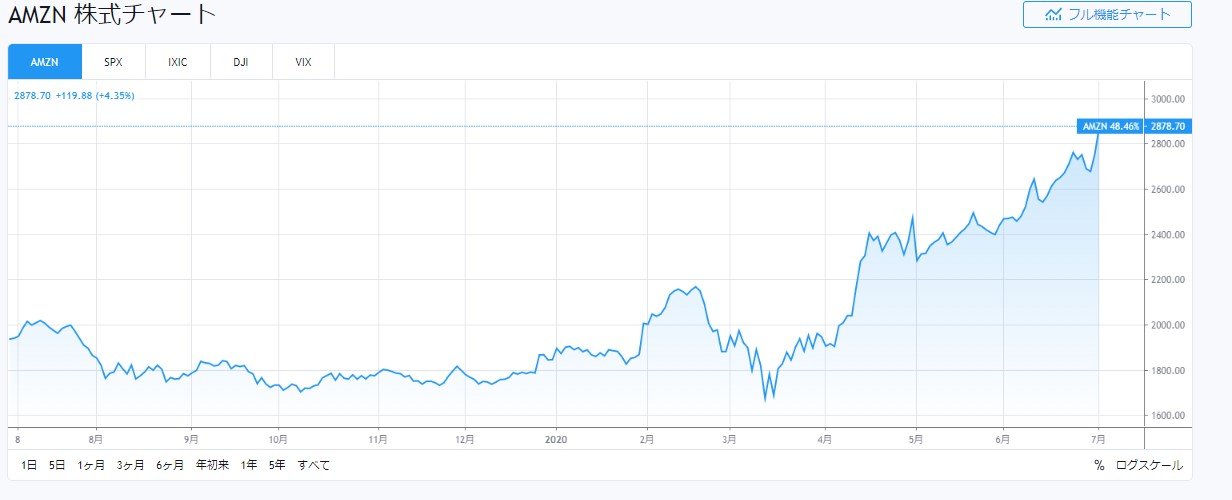Switch to the VIX tab
Viewport: 1232px width, 500px height.
[303, 62]
